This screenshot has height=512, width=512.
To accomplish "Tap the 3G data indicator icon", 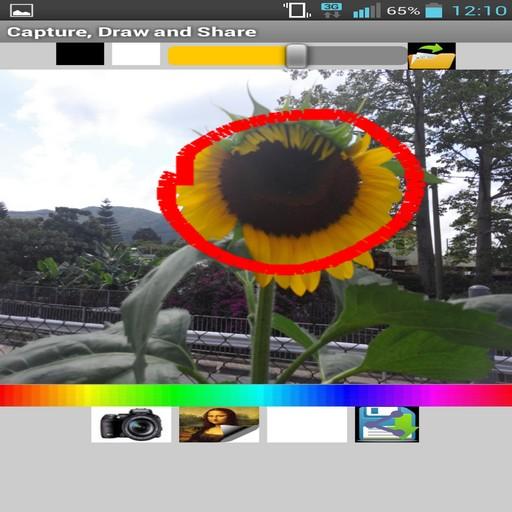I will (331, 10).
